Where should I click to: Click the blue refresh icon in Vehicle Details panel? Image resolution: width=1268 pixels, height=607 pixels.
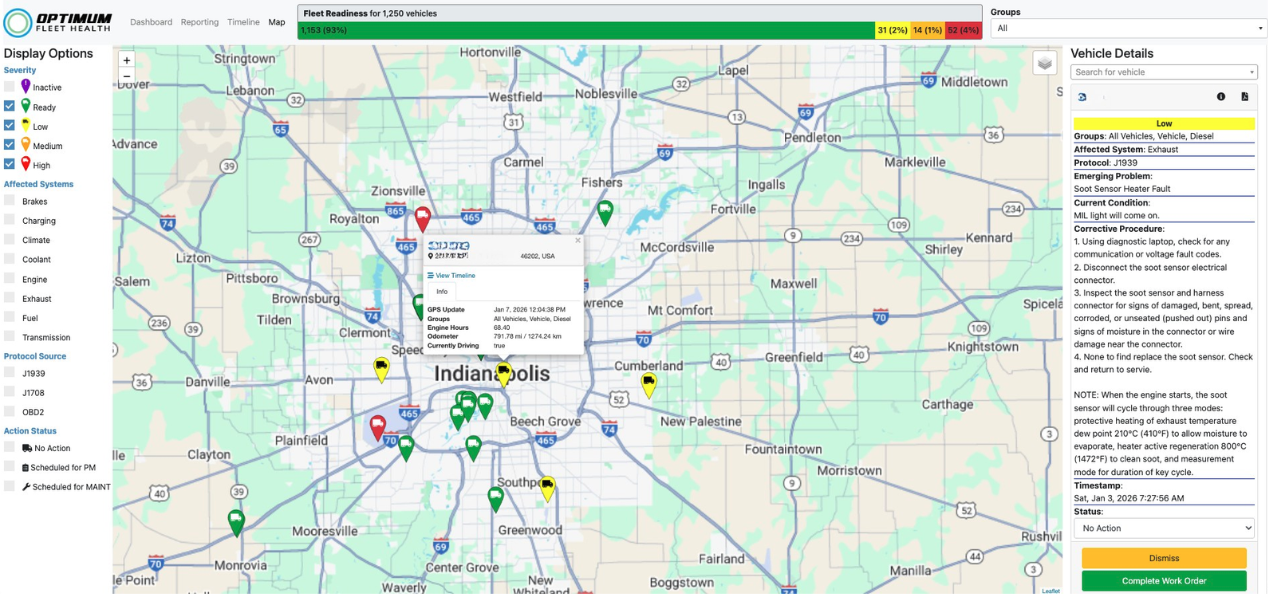click(1082, 96)
